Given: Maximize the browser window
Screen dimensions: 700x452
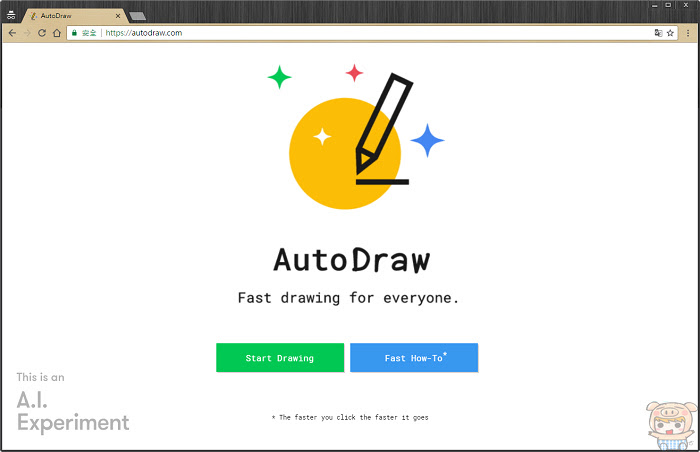Looking at the screenshot, I should 668,5.
